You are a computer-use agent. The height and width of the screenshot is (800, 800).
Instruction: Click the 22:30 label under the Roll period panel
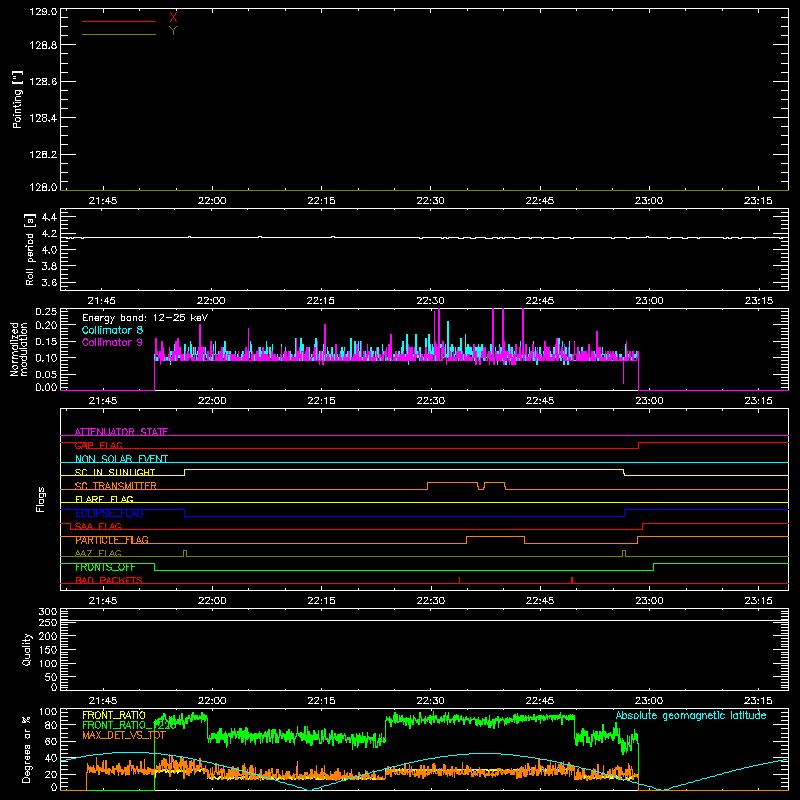pos(431,301)
